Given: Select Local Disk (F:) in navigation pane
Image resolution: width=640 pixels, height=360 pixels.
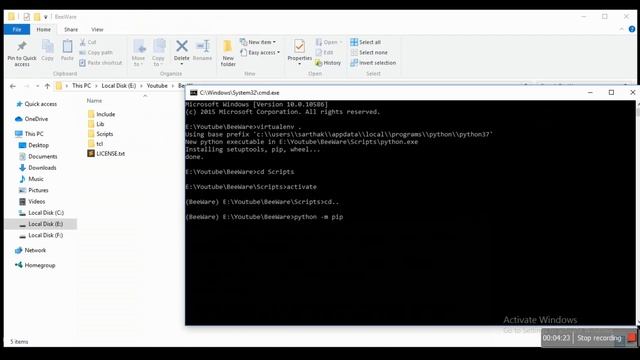Looking at the screenshot, I should [x=45, y=236].
